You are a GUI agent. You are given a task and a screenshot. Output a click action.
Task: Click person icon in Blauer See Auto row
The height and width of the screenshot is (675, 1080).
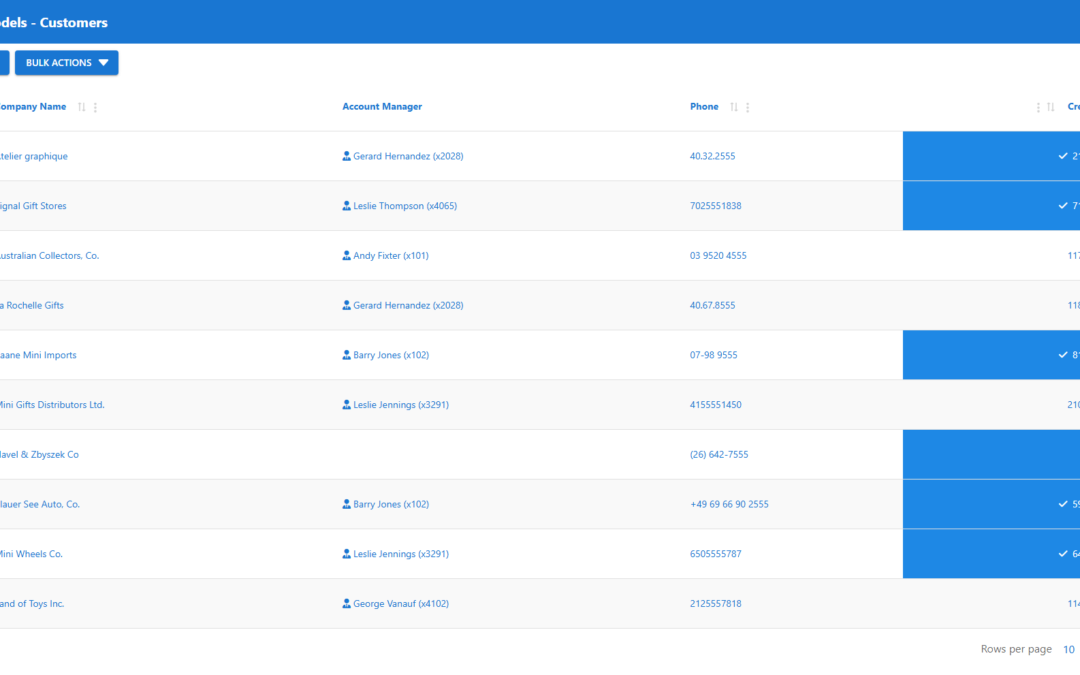[x=346, y=504]
